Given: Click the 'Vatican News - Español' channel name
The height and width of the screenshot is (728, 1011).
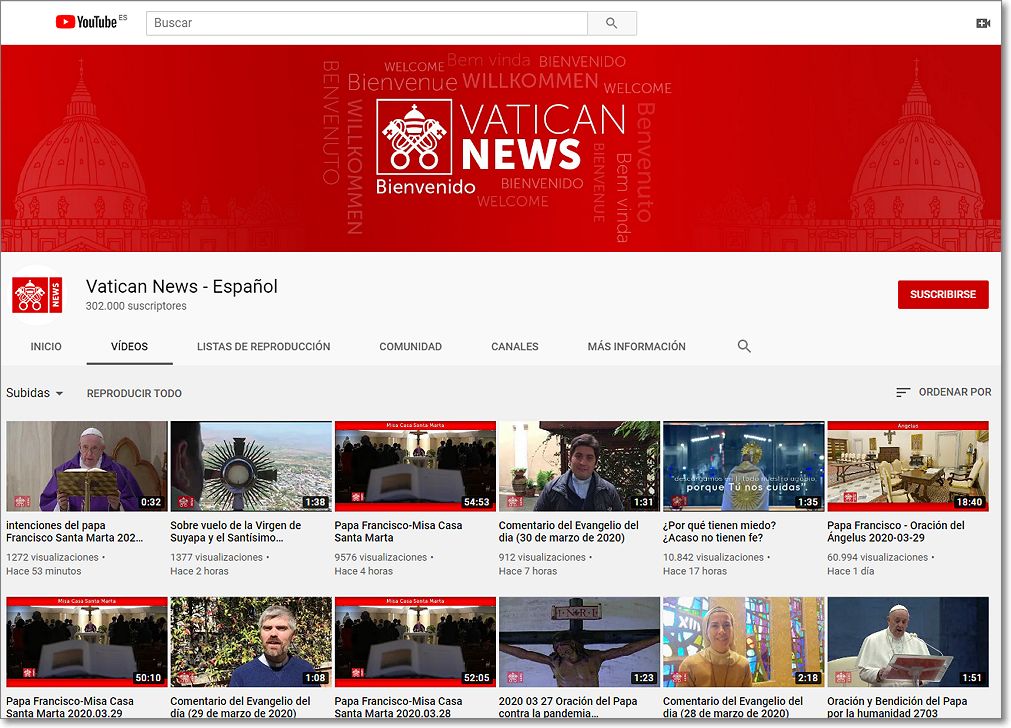Looking at the screenshot, I should click(182, 286).
